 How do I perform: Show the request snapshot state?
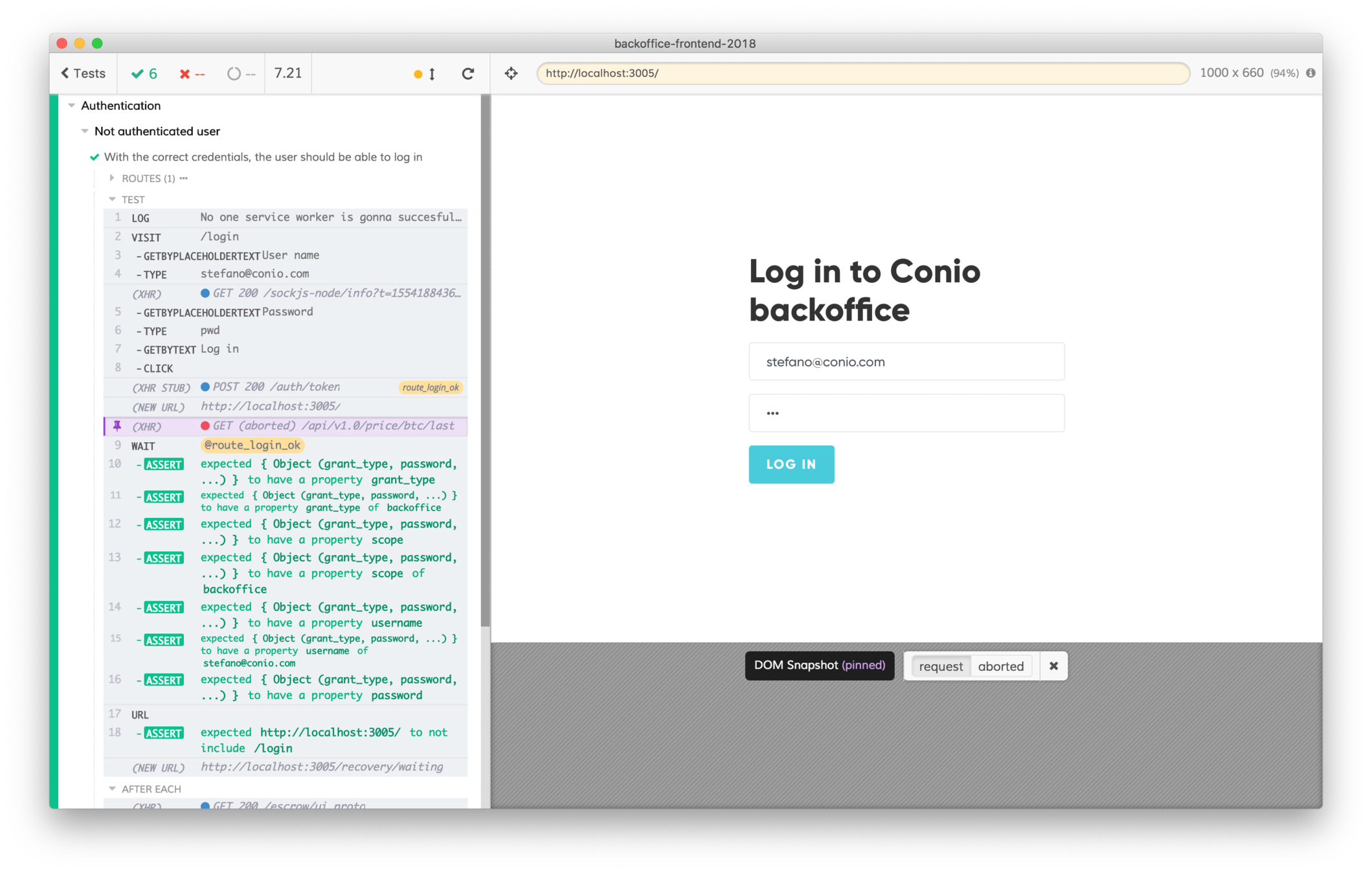click(941, 666)
